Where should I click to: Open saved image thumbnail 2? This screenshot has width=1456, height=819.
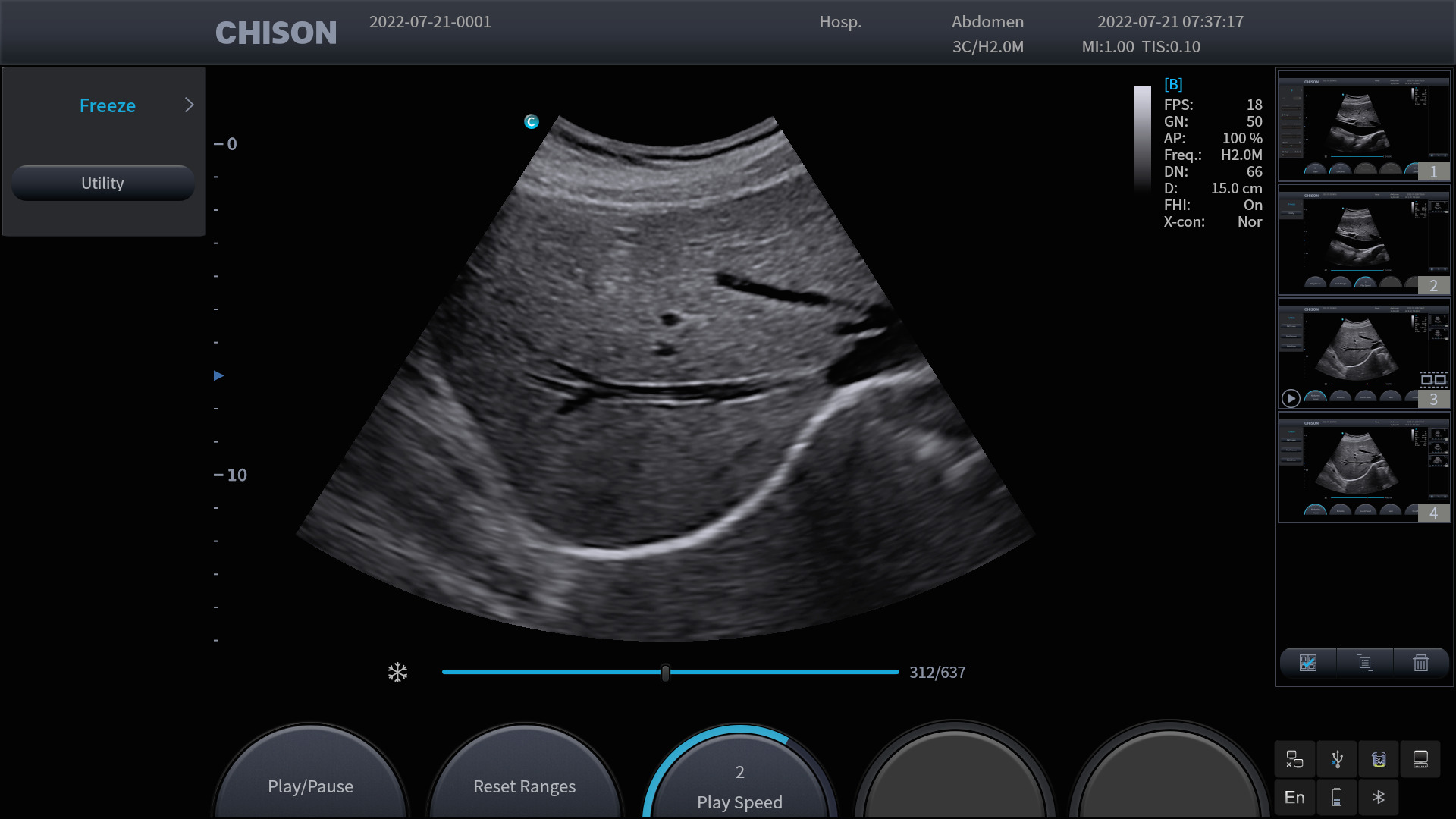1364,239
